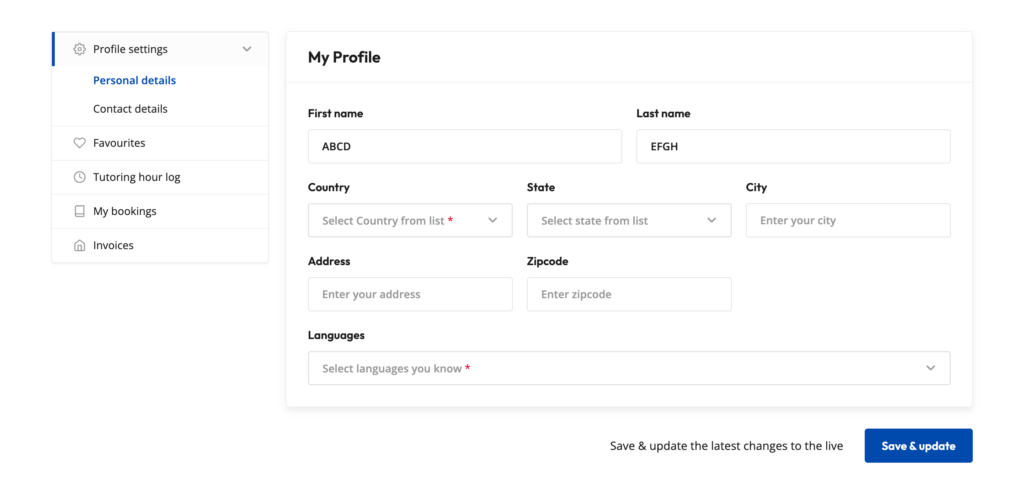Click the Tutoring hour log clock icon
Viewport: 1024px width, 489px height.
[80, 177]
